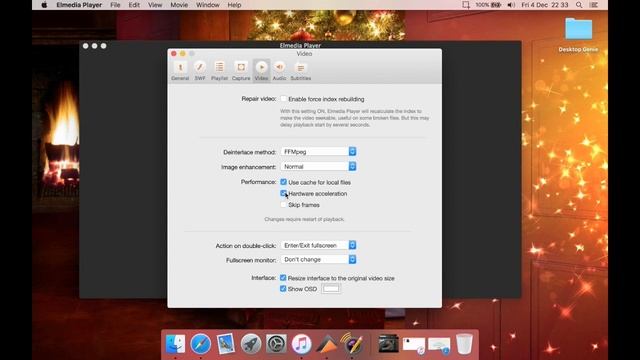
Task: Open Finder from the Dock
Action: (176, 344)
